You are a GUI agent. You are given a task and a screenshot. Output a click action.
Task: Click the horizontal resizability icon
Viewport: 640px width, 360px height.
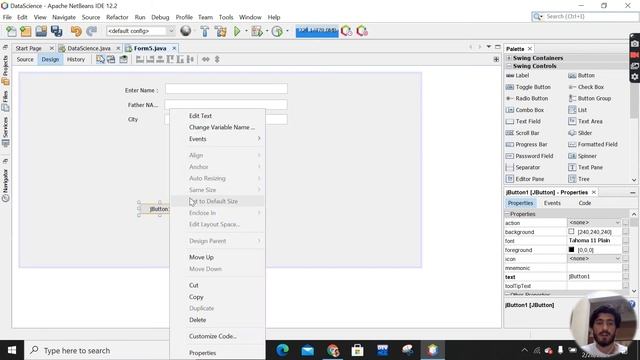(x=206, y=60)
